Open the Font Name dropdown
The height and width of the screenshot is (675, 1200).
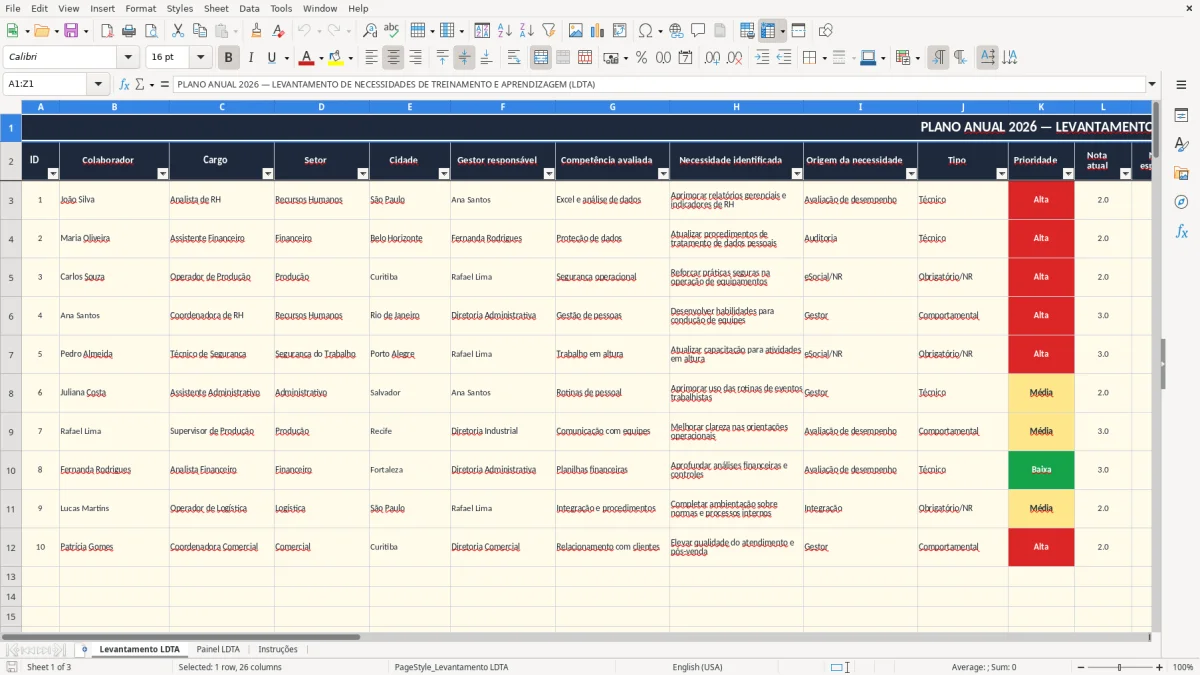(130, 58)
